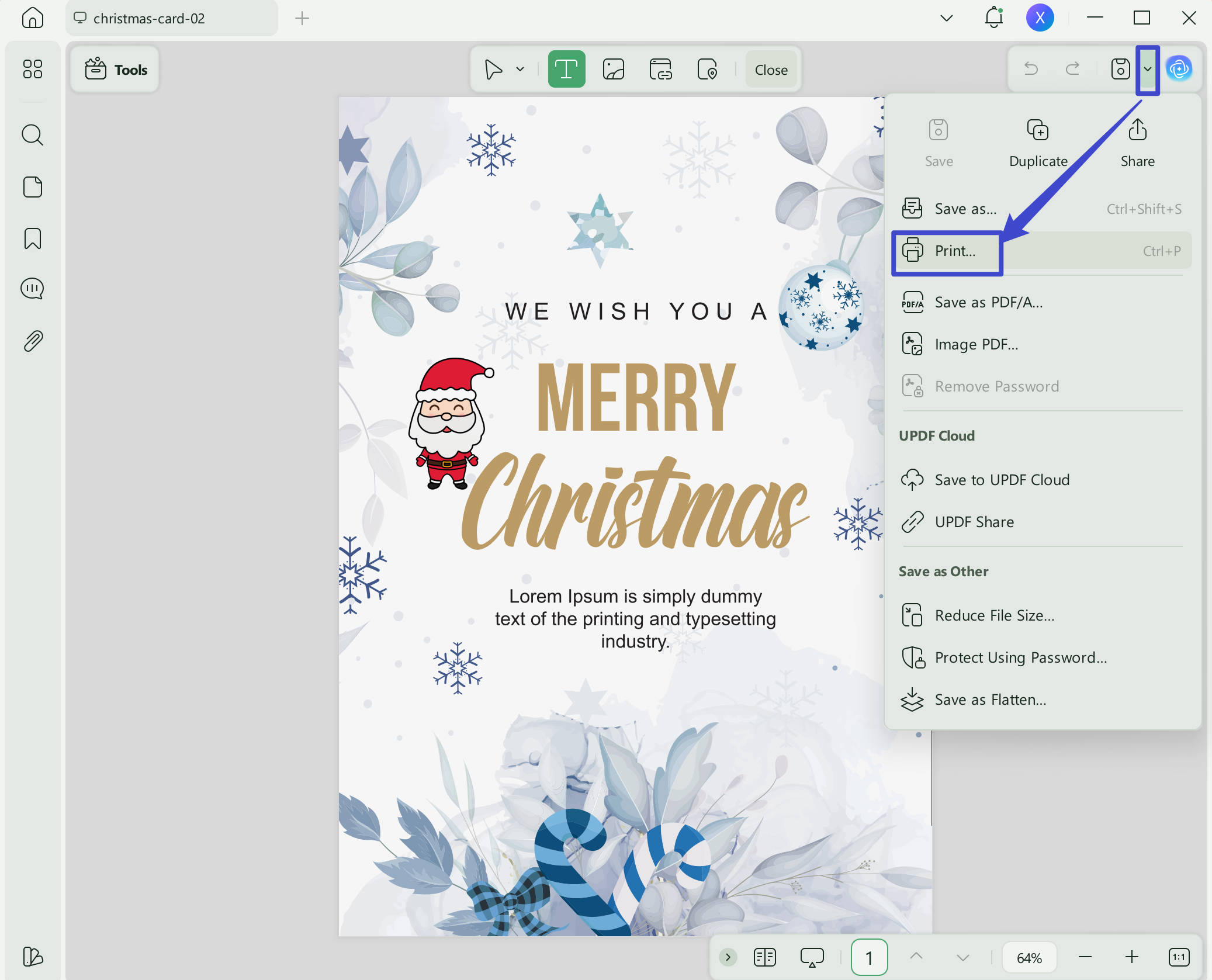The width and height of the screenshot is (1212, 980).
Task: Add a new tab
Action: click(302, 18)
